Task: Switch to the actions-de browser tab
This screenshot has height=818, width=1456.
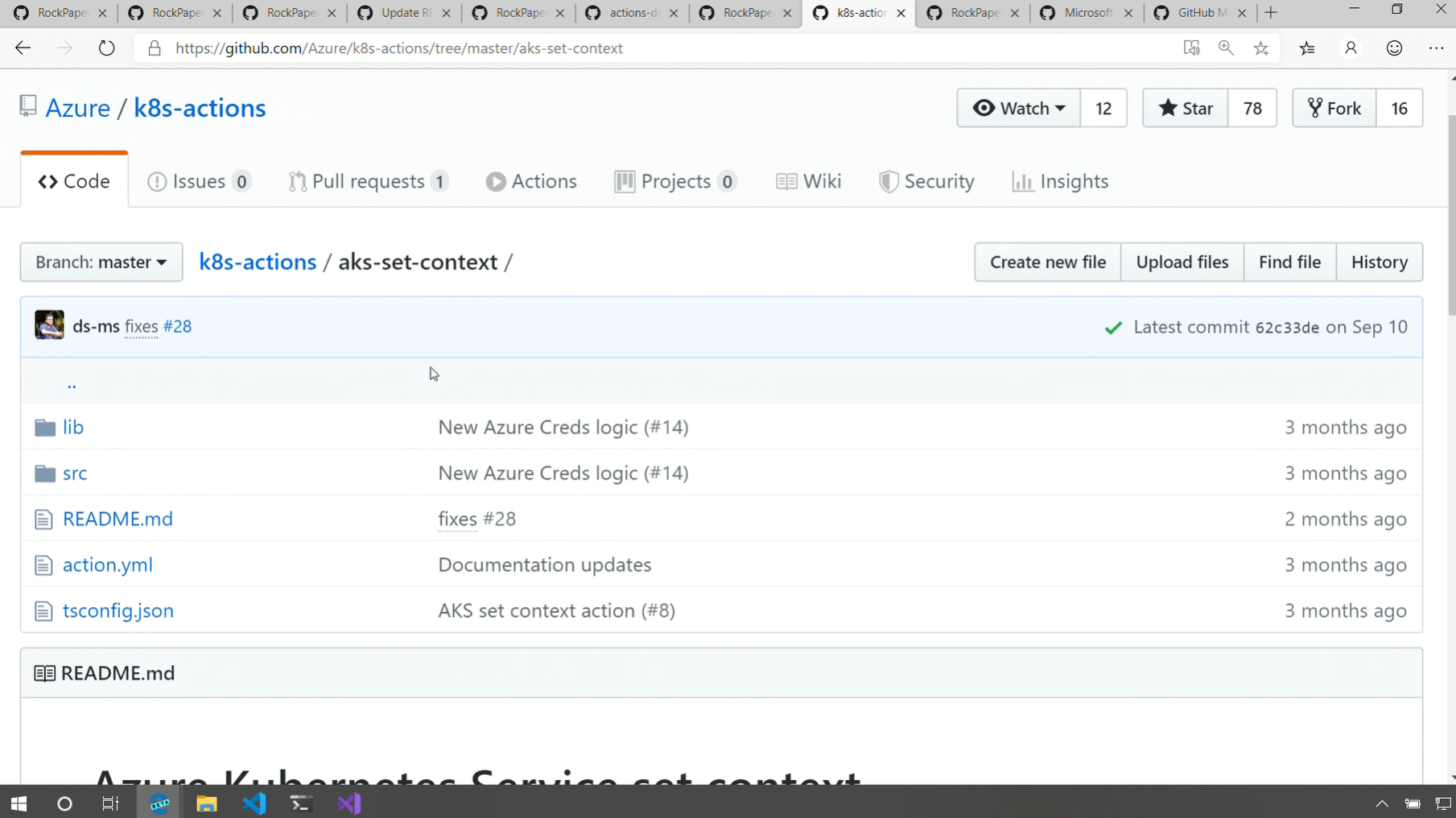Action: (633, 13)
